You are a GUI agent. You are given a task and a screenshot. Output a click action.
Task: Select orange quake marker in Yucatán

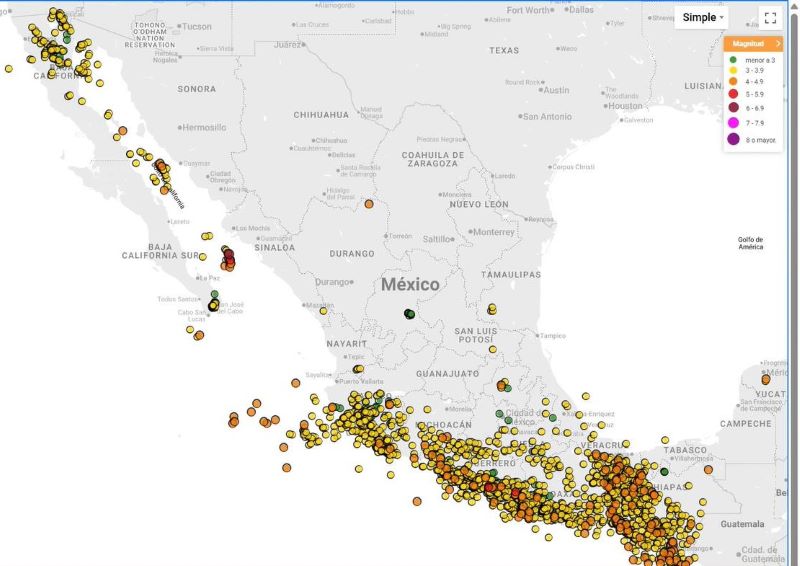pos(766,379)
